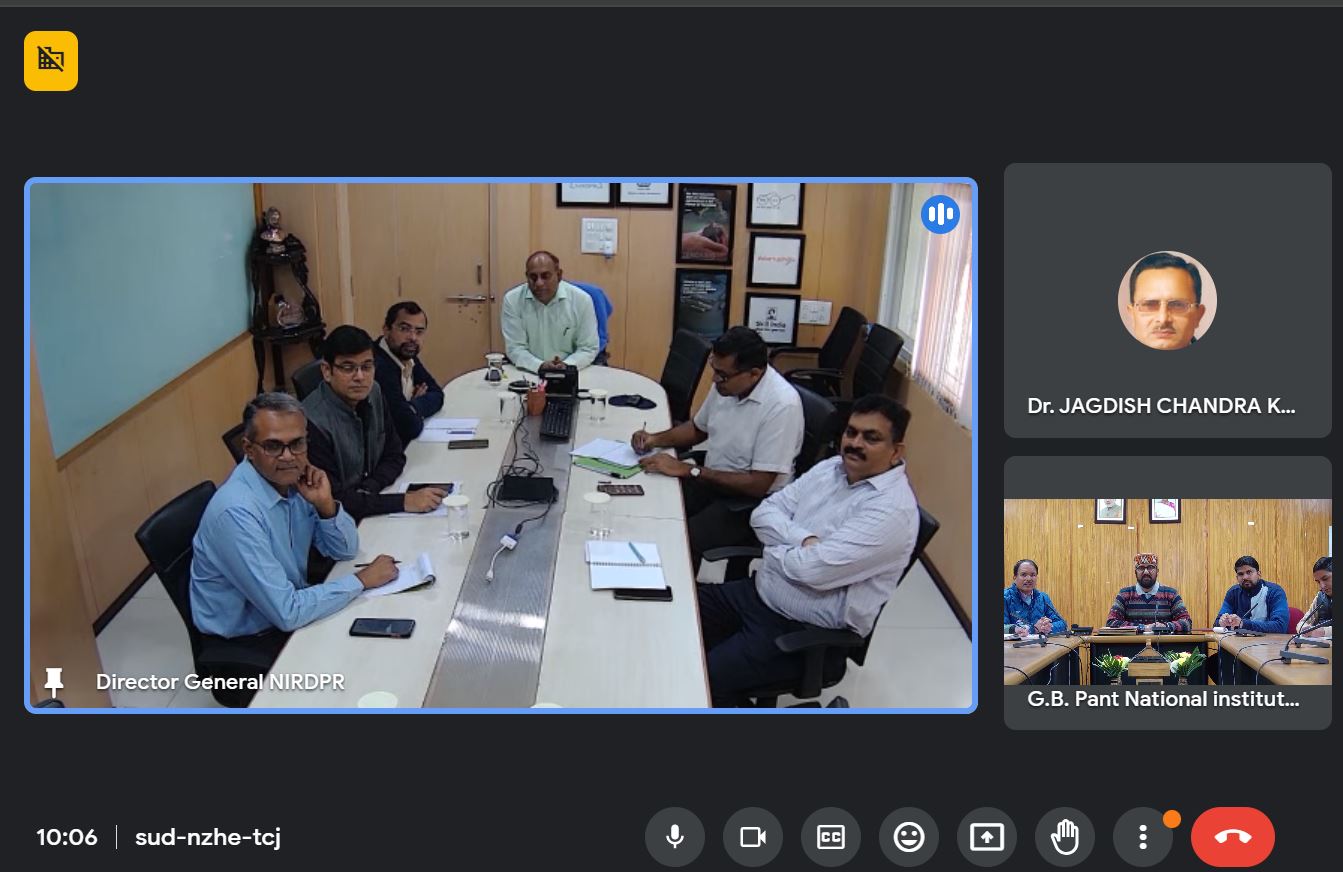Click the Dr. JAGDISH CHANDRA name label
Viewport: 1343px width, 872px height.
1161,406
